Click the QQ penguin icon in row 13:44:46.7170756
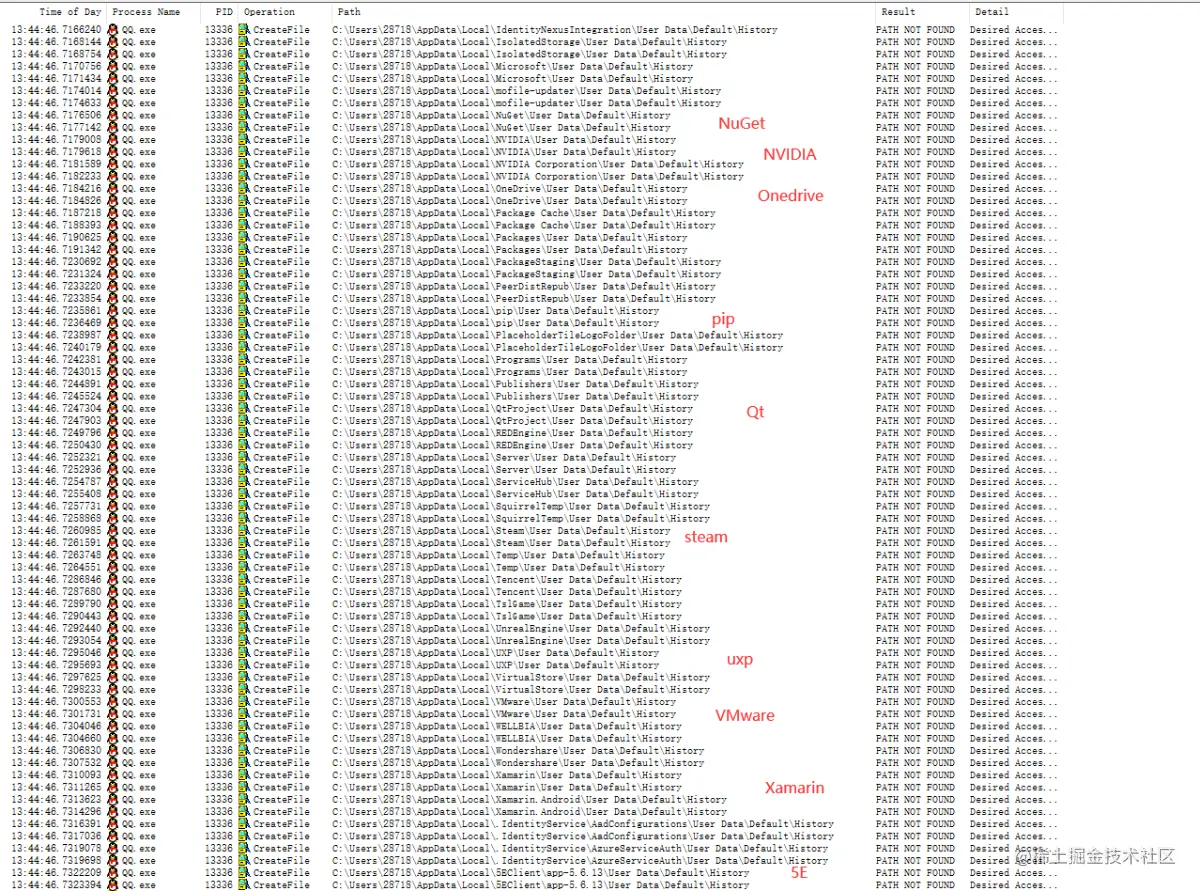Viewport: 1200px width, 891px height. pos(113,67)
